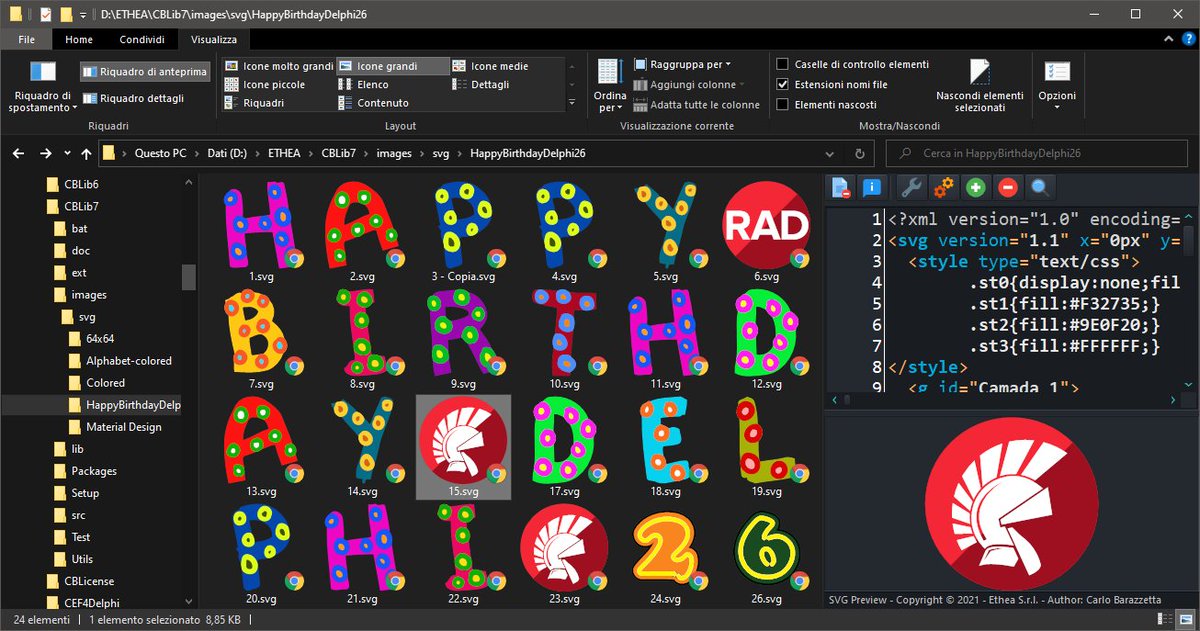
Task: Choose Elenco list layout
Action: [x=364, y=84]
